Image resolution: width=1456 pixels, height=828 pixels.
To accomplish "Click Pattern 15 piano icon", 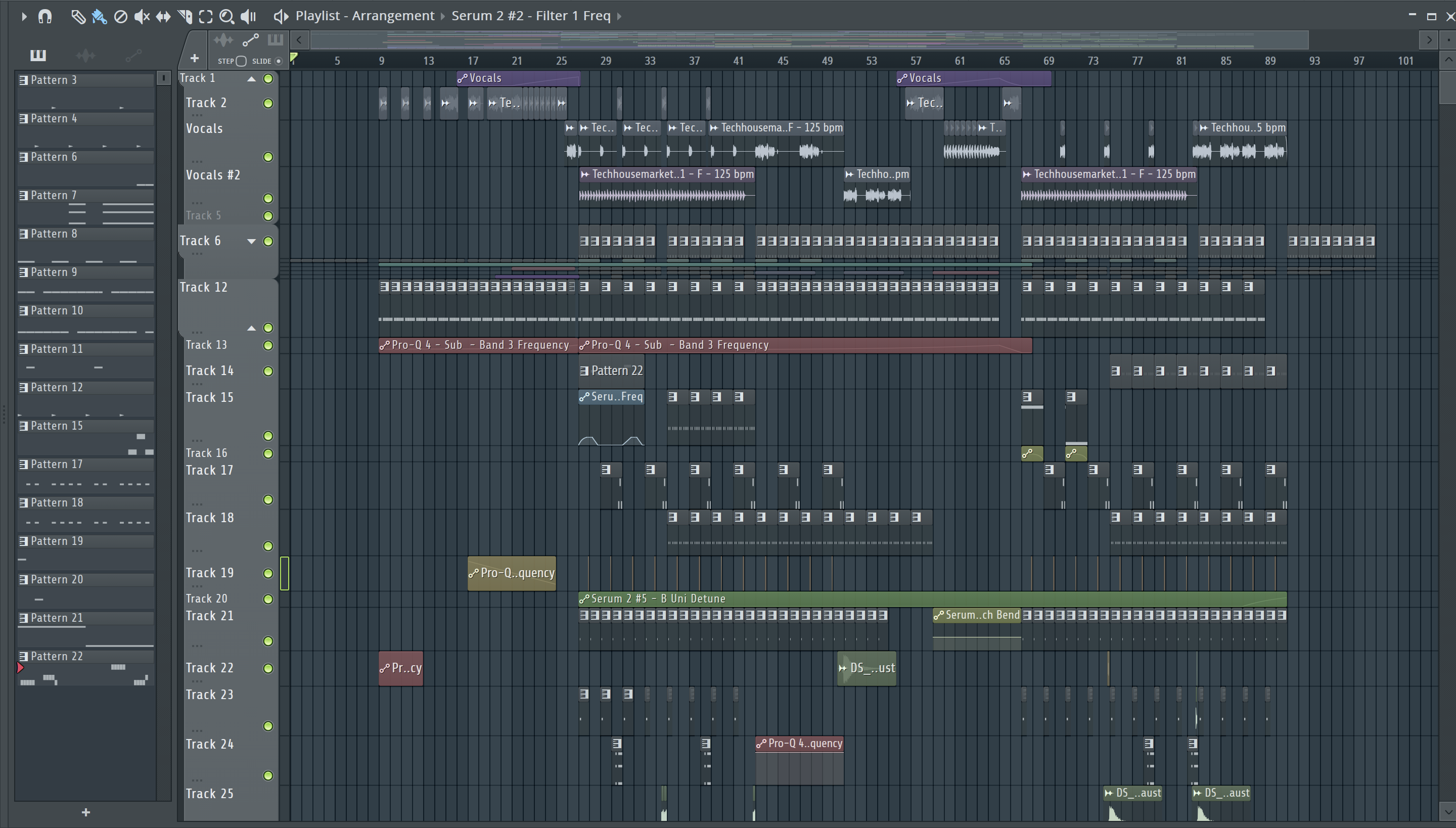I will 23,426.
